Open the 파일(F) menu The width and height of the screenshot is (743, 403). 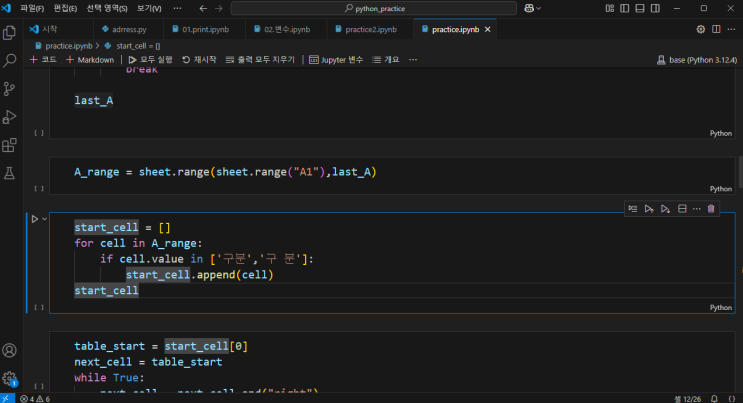coord(32,8)
